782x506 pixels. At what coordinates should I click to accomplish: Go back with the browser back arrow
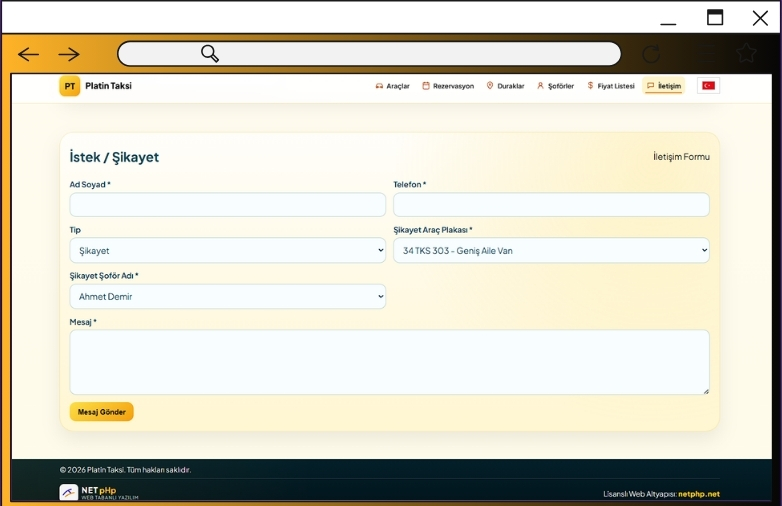pyautogui.click(x=29, y=54)
